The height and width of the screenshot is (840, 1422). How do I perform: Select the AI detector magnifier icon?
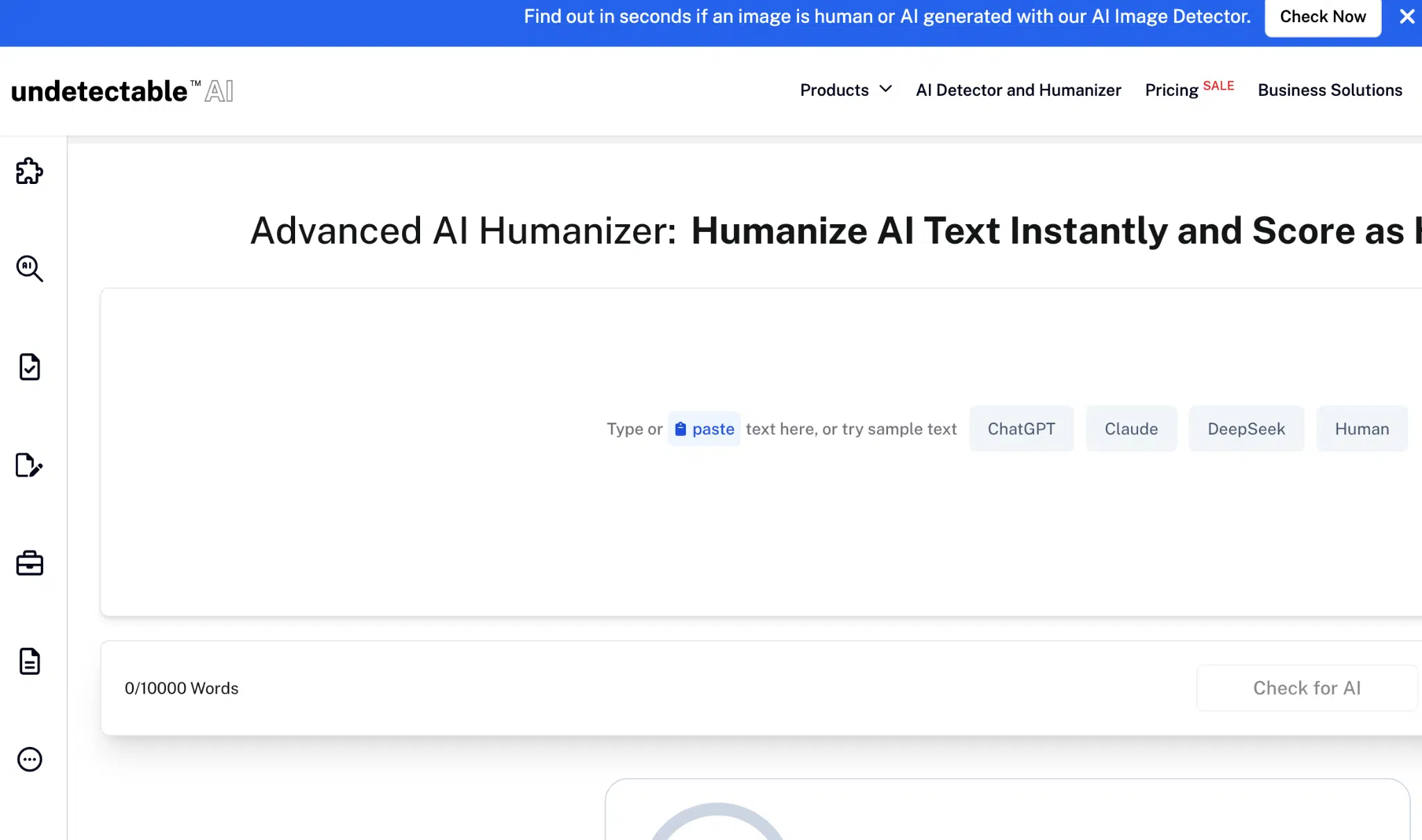point(28,269)
